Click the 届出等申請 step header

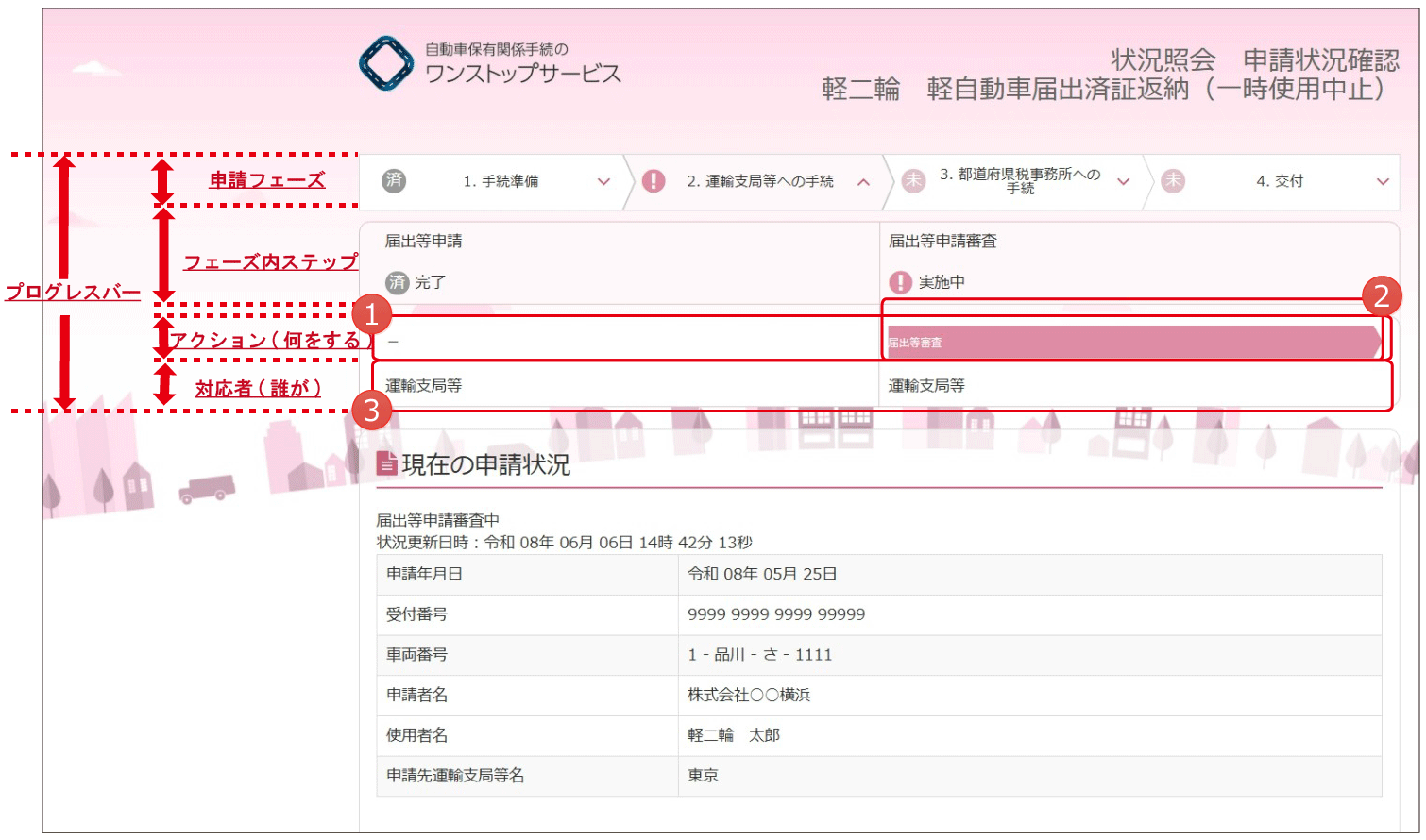pos(424,242)
